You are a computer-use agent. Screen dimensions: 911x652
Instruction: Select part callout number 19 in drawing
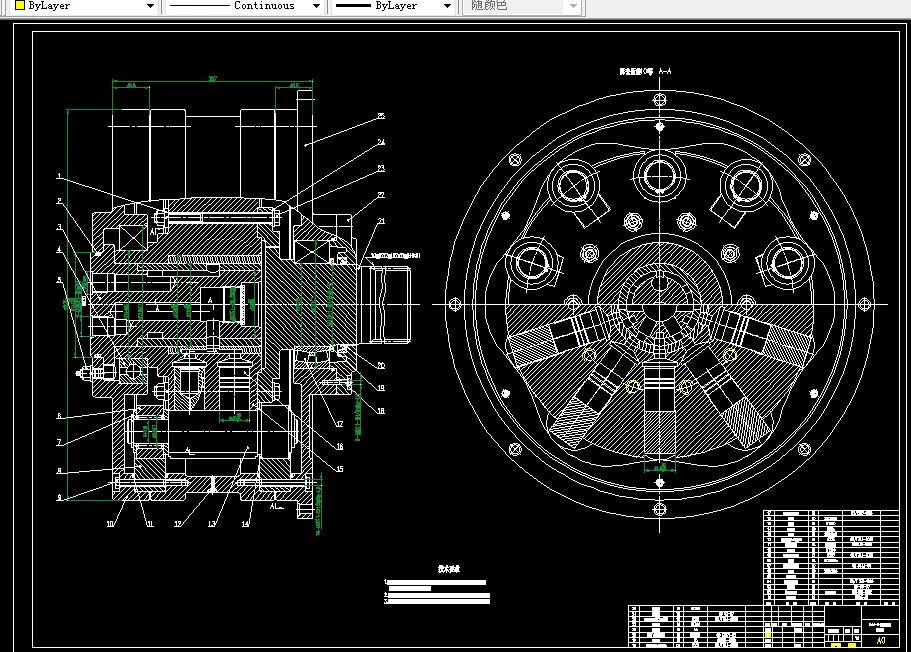point(381,388)
